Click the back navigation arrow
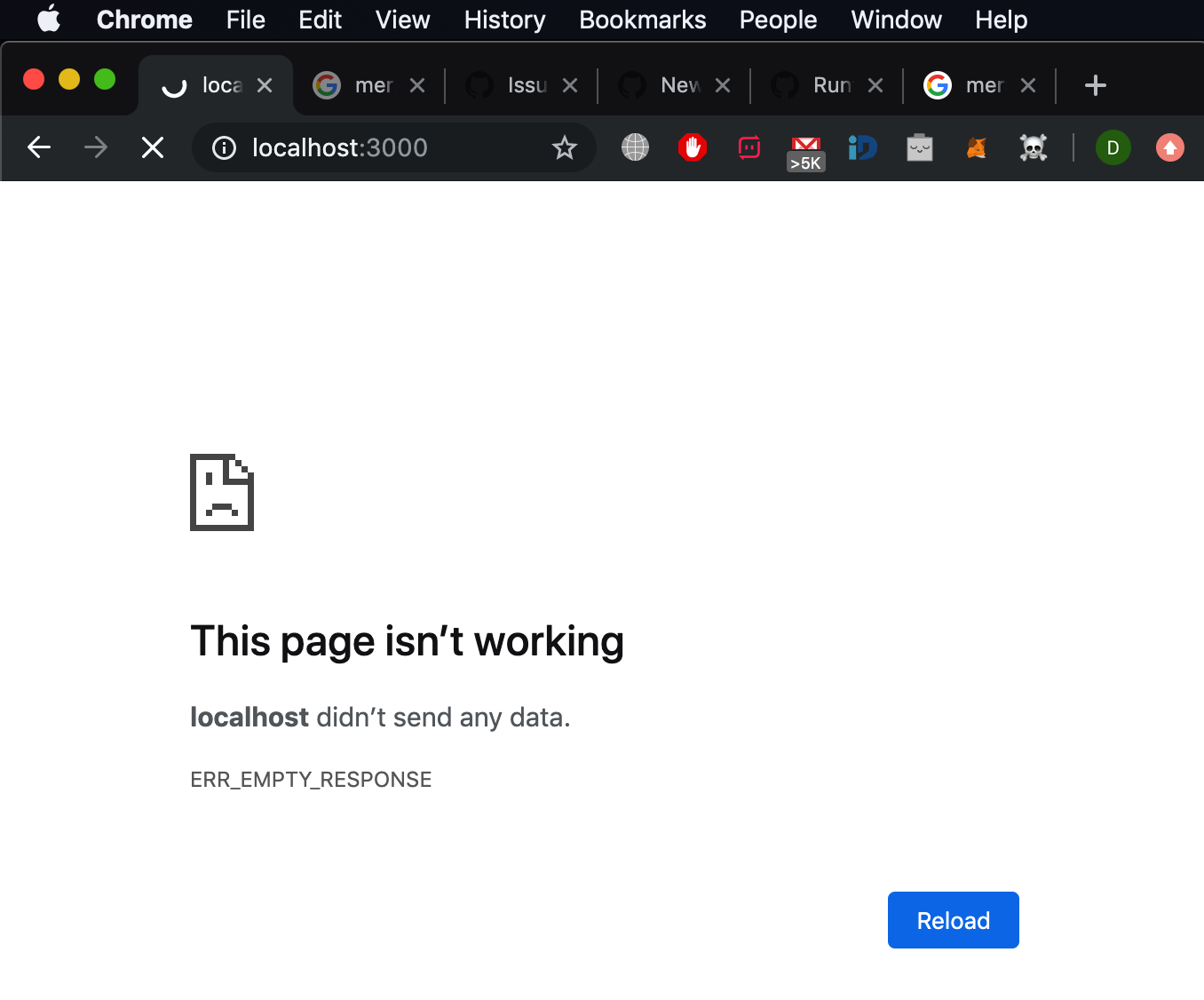The width and height of the screenshot is (1204, 1000). (x=39, y=147)
